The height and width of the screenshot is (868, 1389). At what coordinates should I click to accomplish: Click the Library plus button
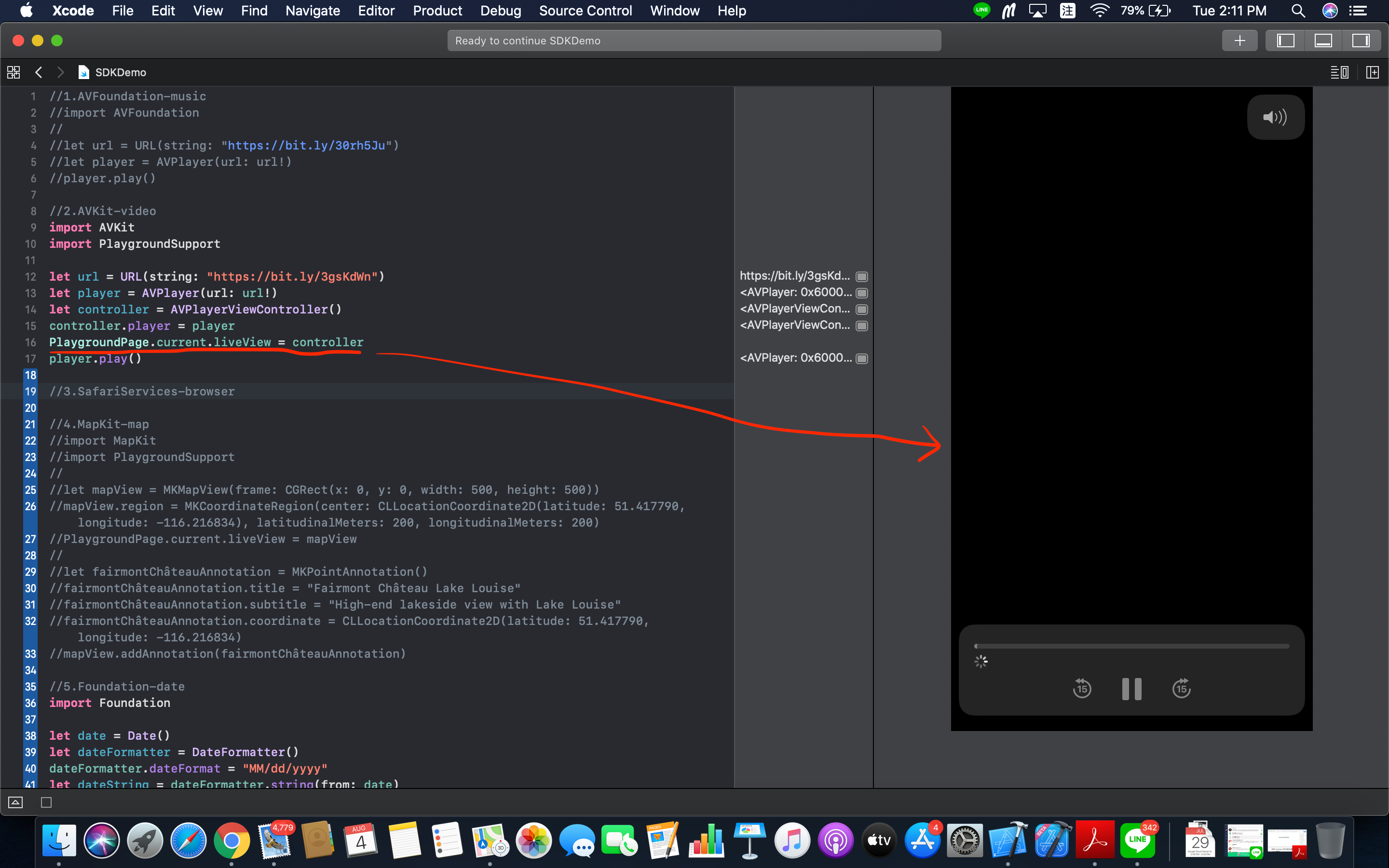click(x=1239, y=41)
